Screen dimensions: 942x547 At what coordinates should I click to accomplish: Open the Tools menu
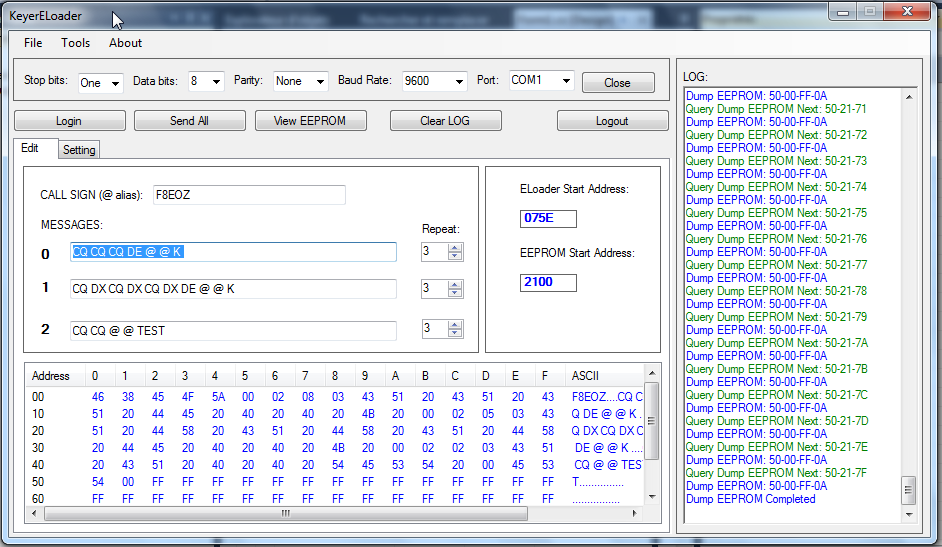pos(75,43)
